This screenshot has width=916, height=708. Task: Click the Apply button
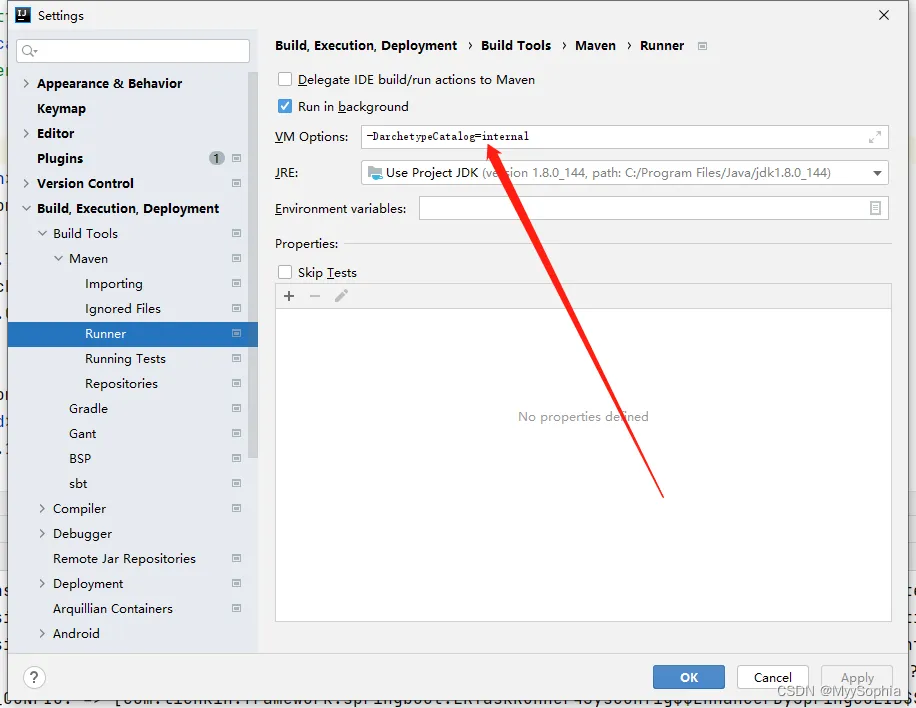pos(857,678)
